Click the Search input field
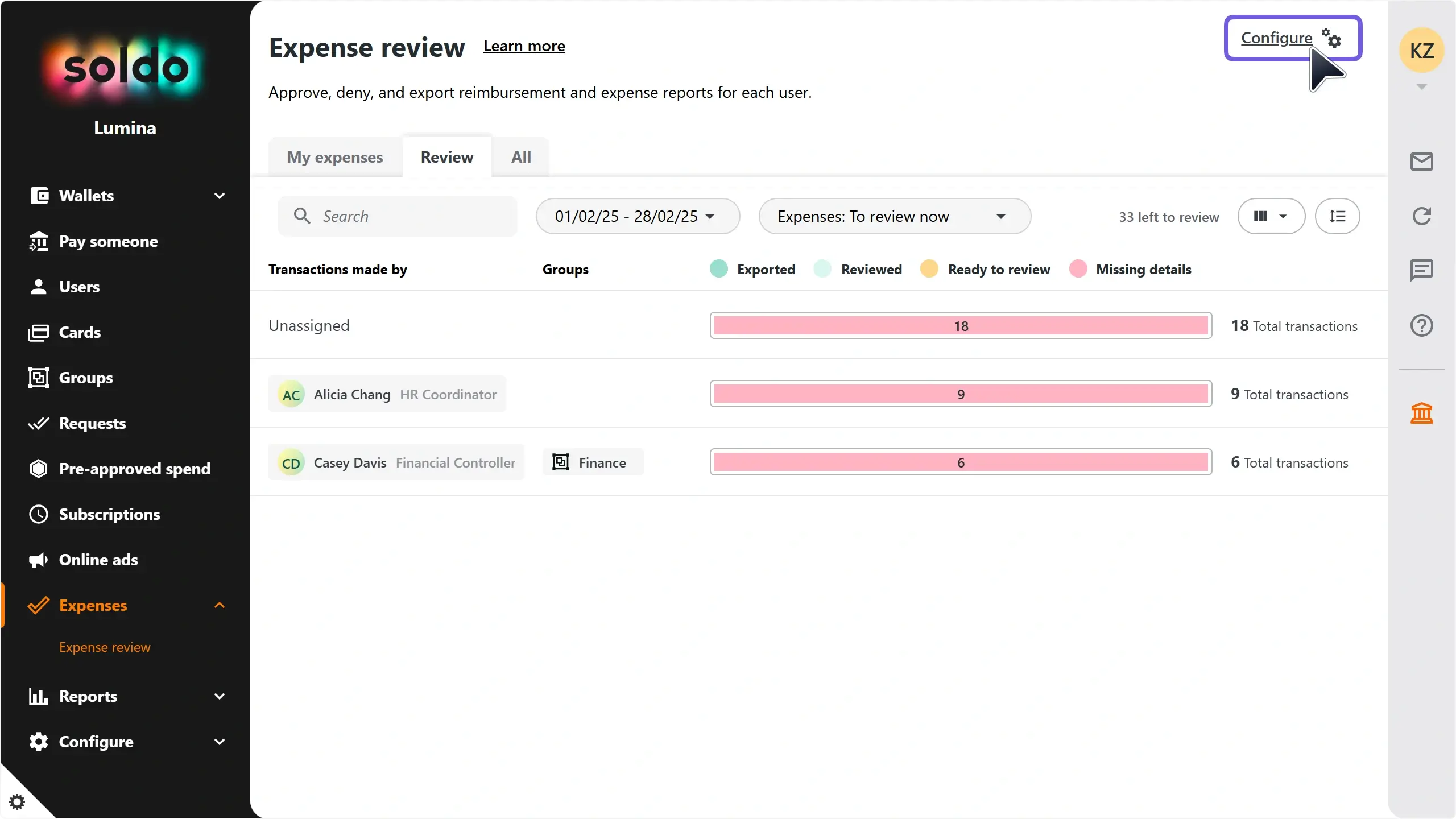 [x=398, y=216]
